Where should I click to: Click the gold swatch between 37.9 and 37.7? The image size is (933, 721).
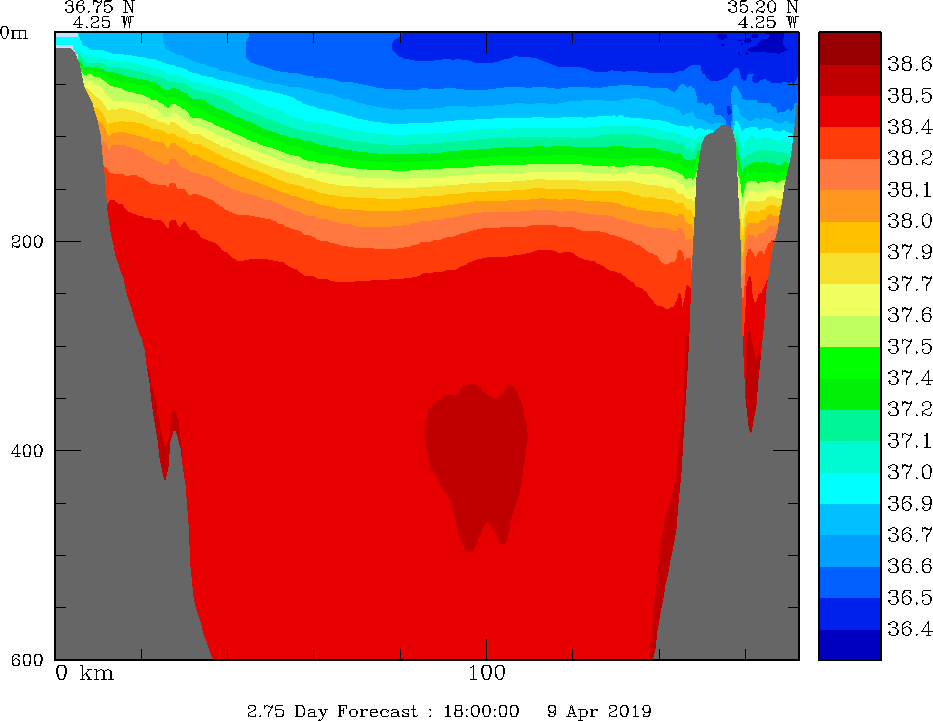pos(850,269)
